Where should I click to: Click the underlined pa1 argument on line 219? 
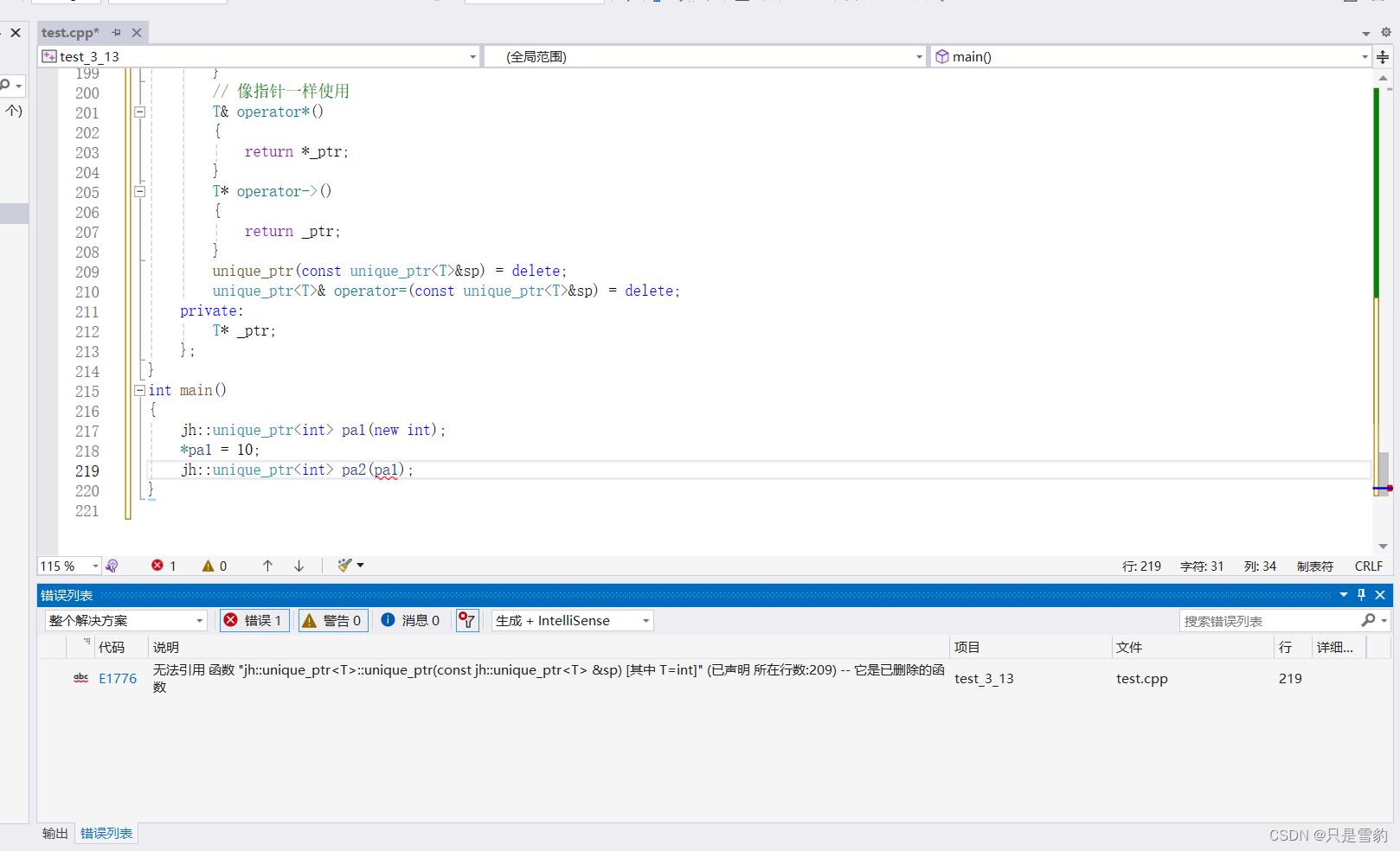click(386, 470)
